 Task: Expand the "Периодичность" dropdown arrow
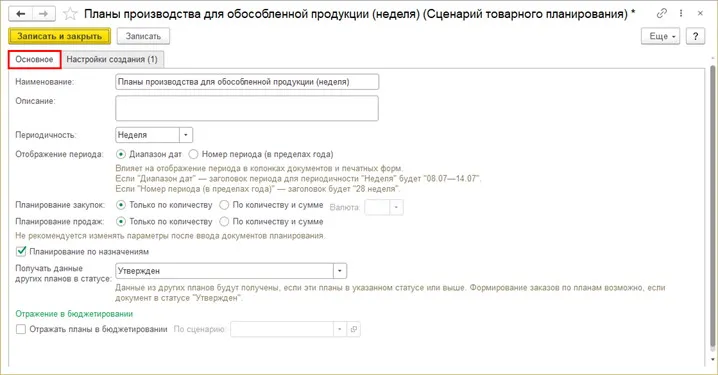186,135
